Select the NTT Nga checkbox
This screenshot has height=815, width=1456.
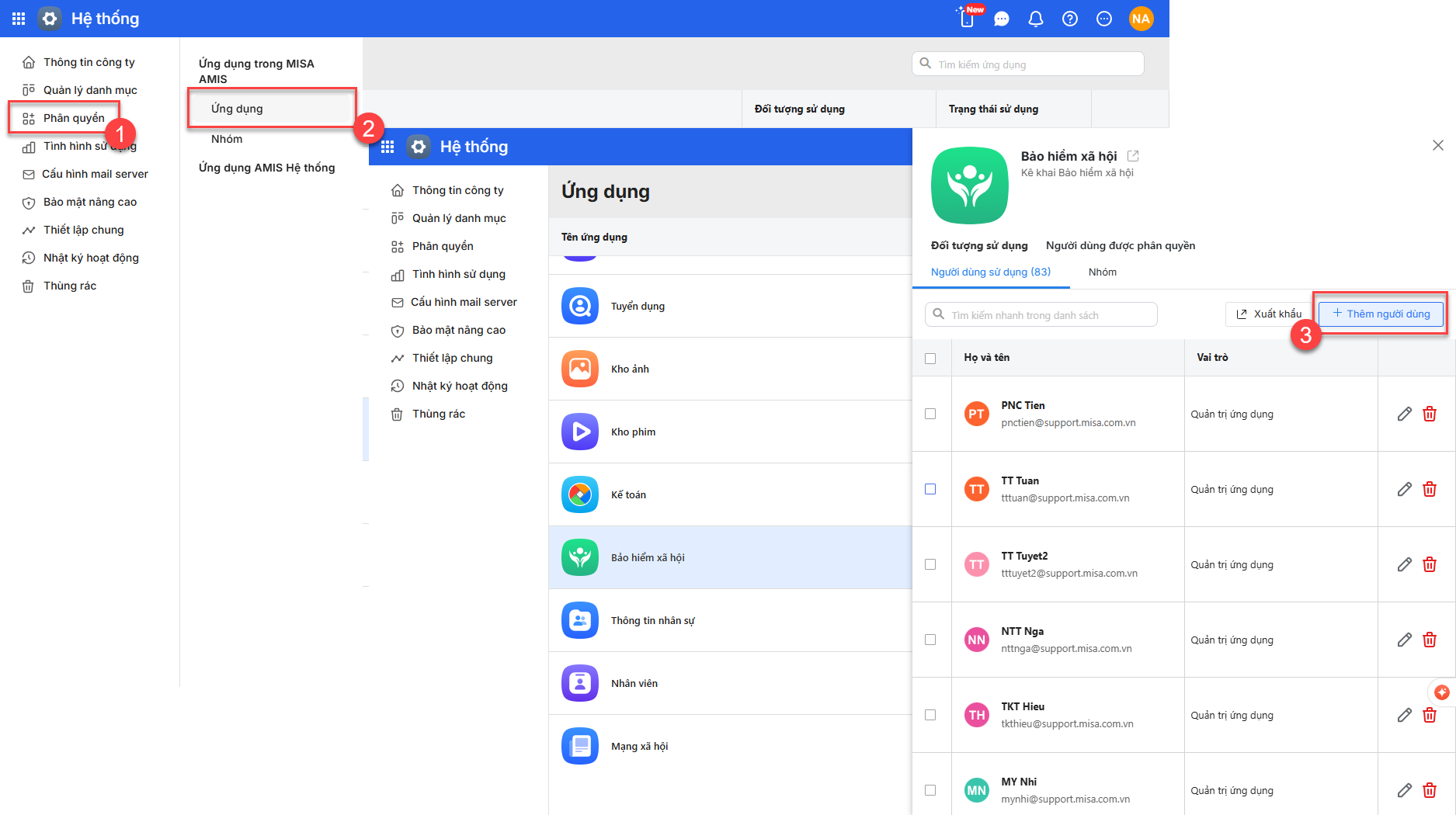point(930,640)
